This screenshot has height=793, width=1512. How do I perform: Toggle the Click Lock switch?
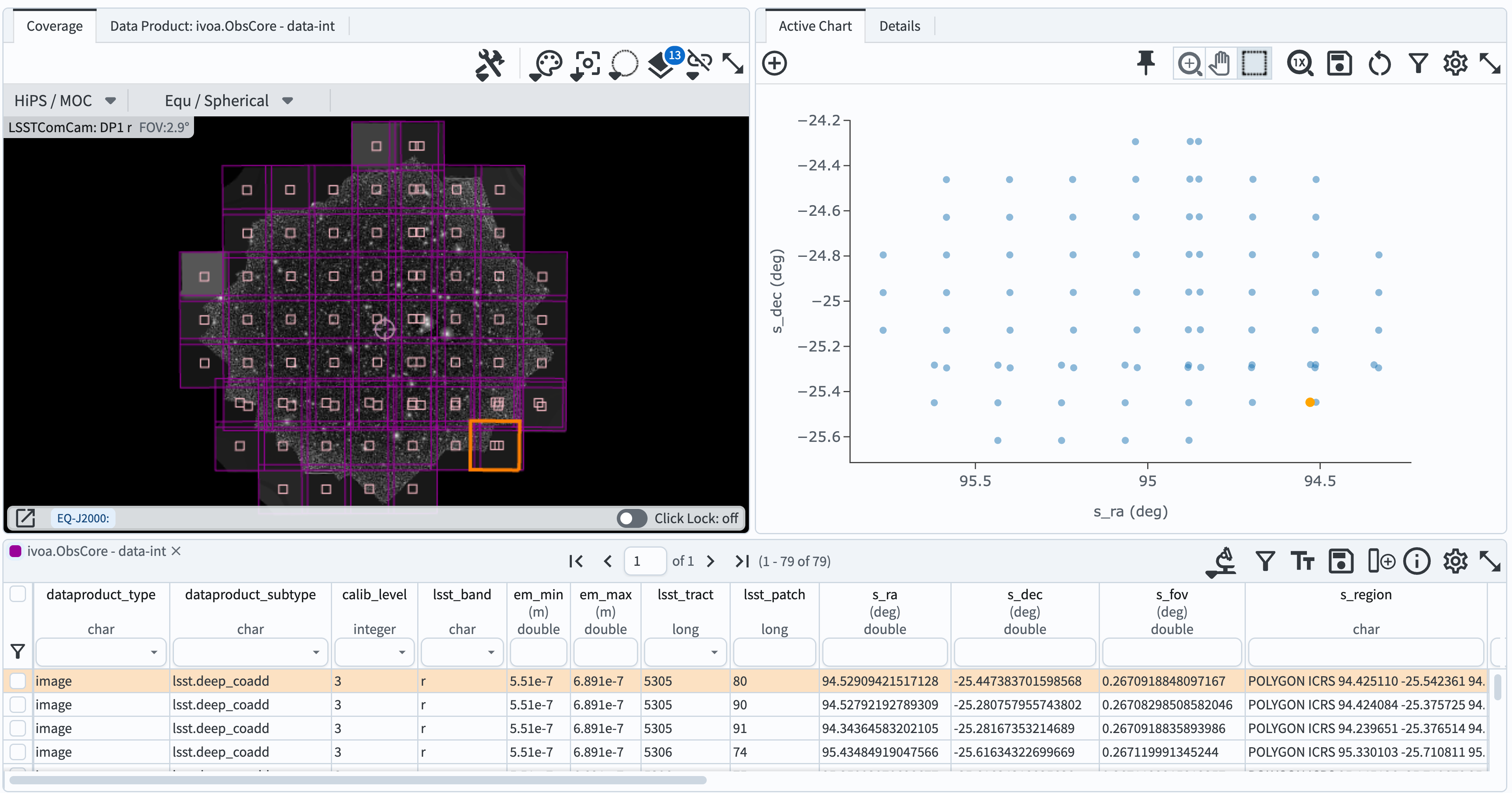point(631,518)
